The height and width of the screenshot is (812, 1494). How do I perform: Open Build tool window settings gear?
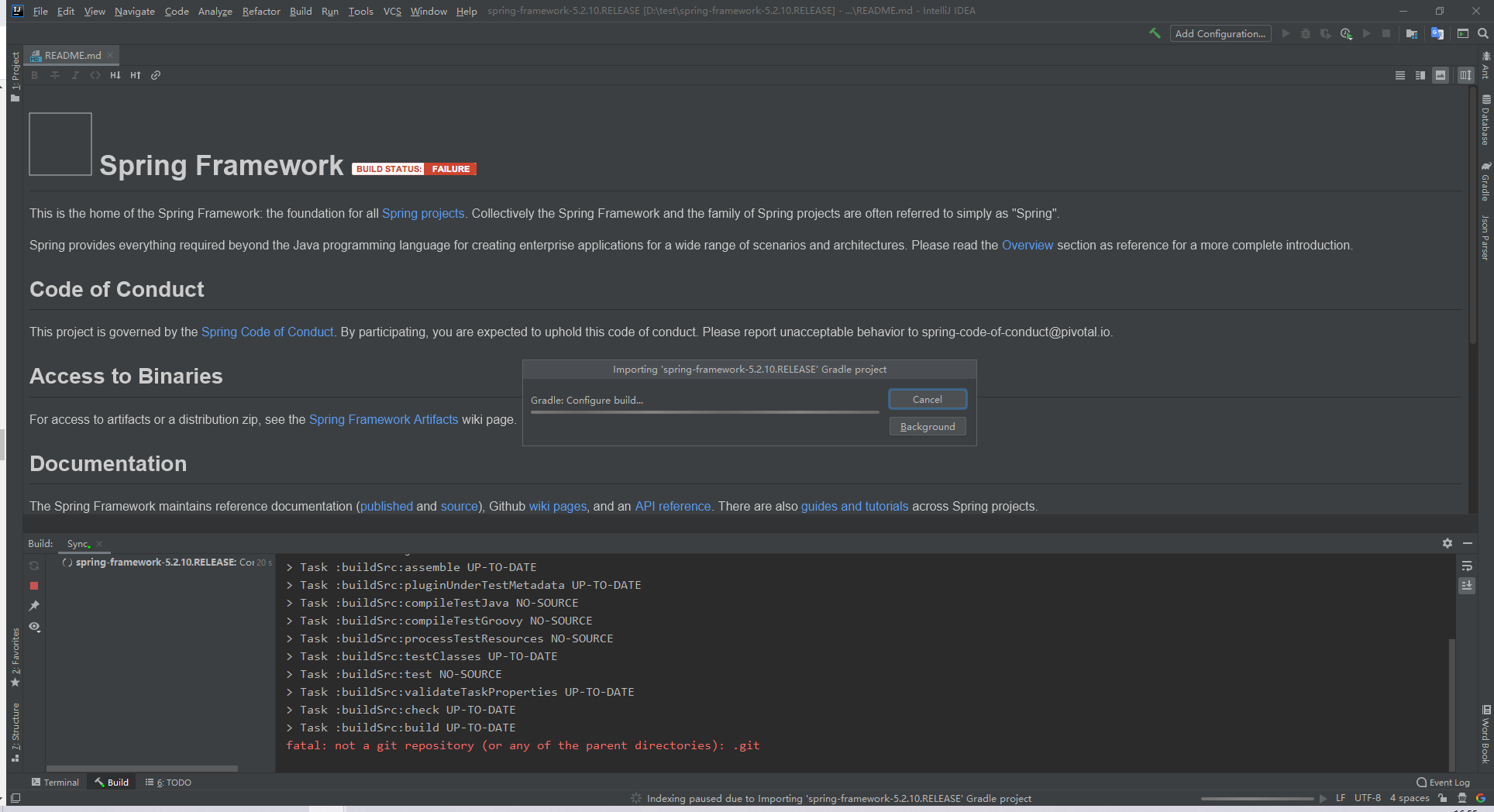1448,543
